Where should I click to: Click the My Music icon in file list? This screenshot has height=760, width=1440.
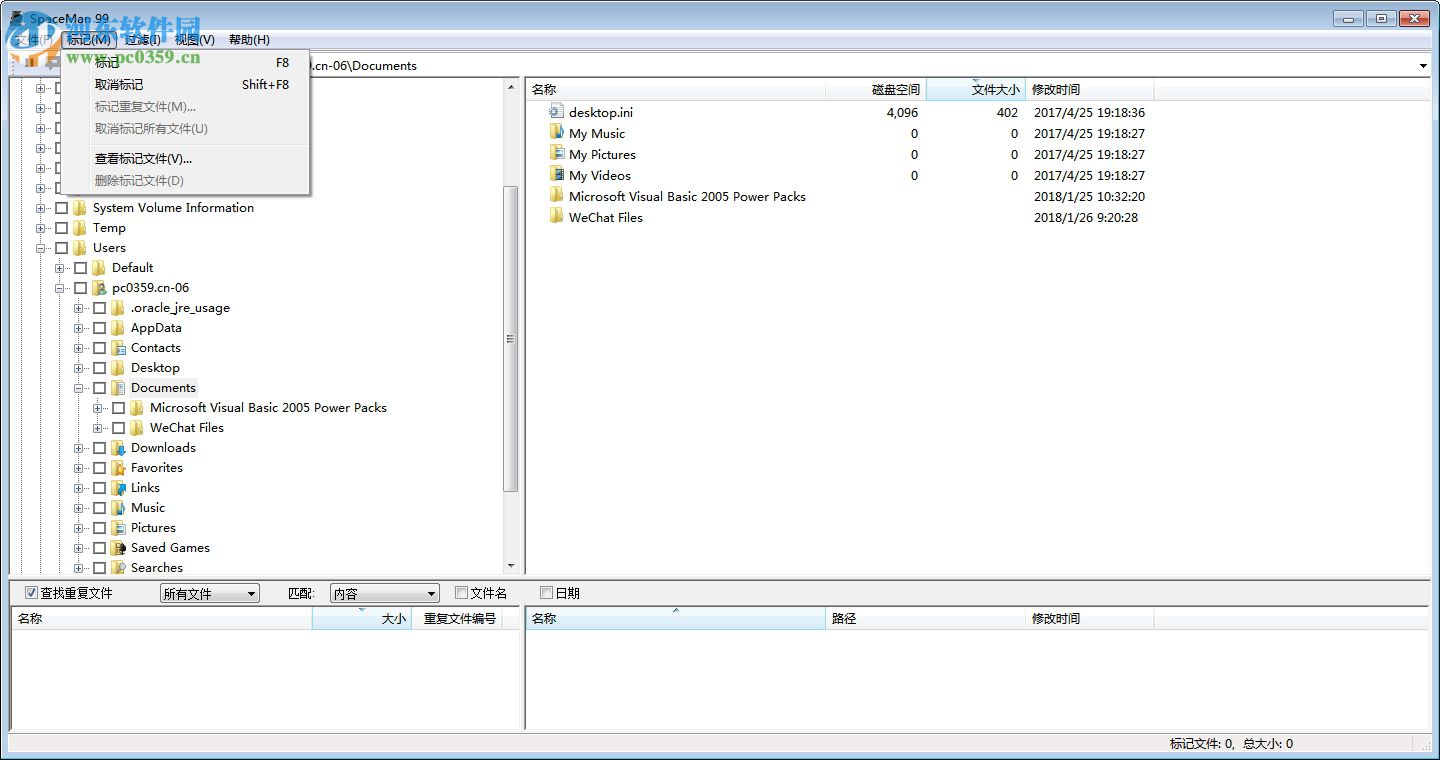(557, 134)
